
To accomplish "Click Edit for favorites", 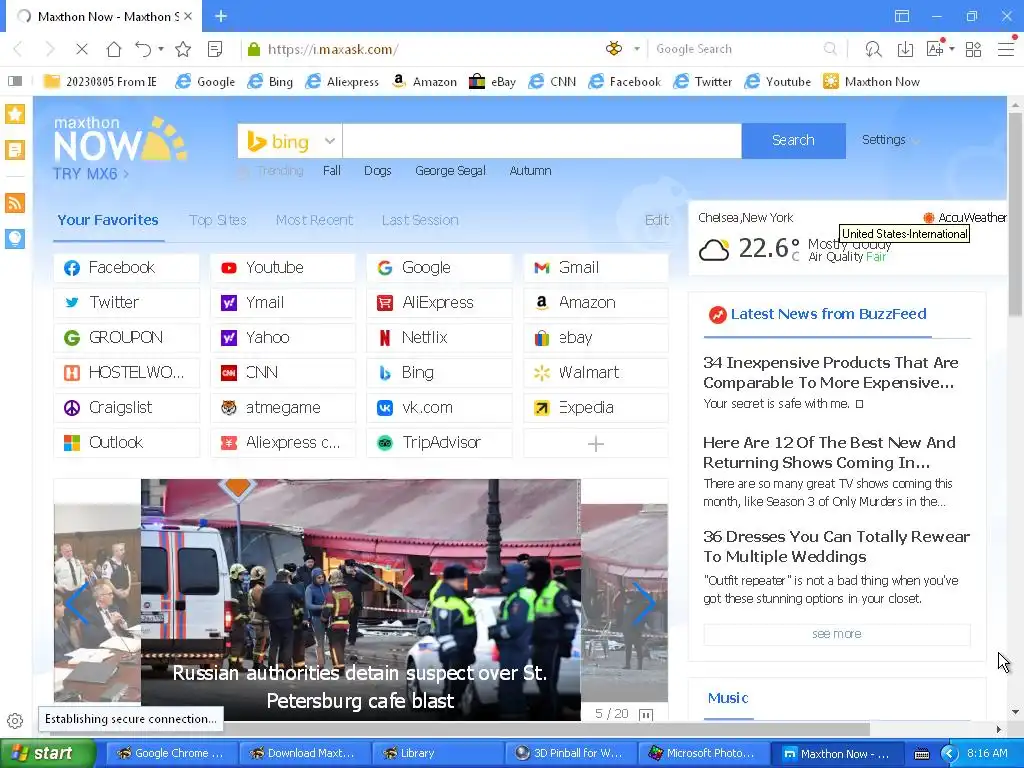I will coord(656,220).
